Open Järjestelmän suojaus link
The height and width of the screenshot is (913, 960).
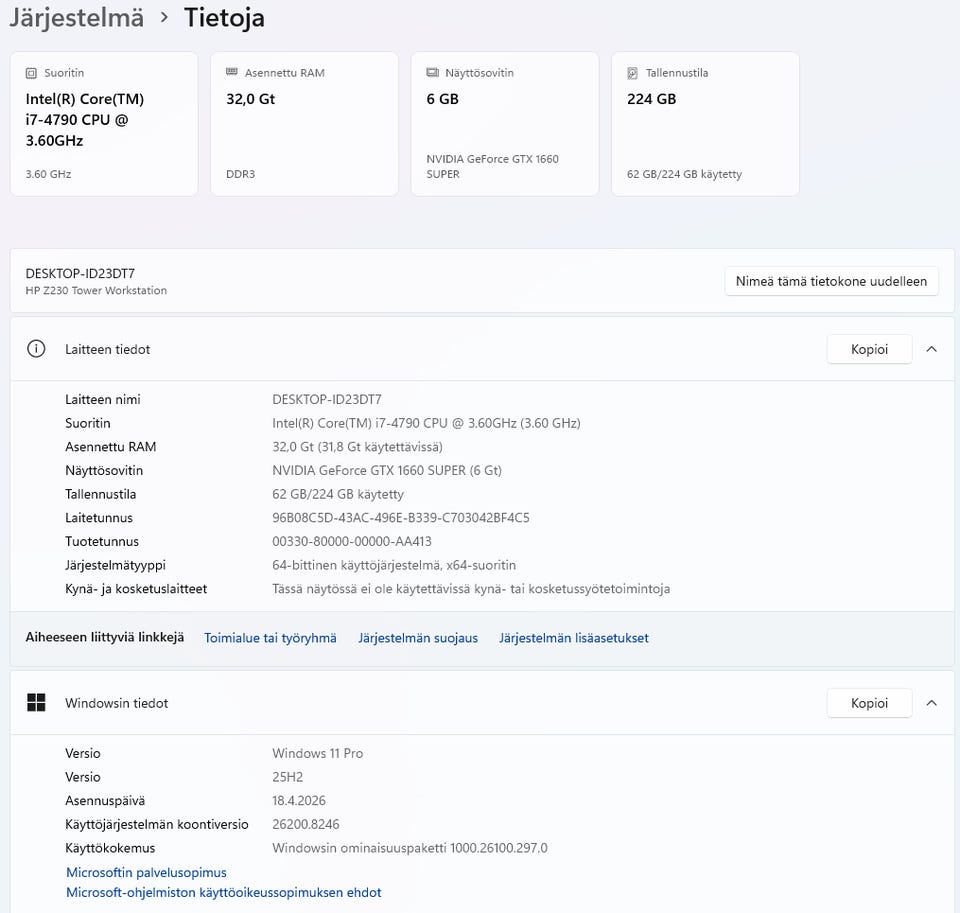(x=418, y=638)
